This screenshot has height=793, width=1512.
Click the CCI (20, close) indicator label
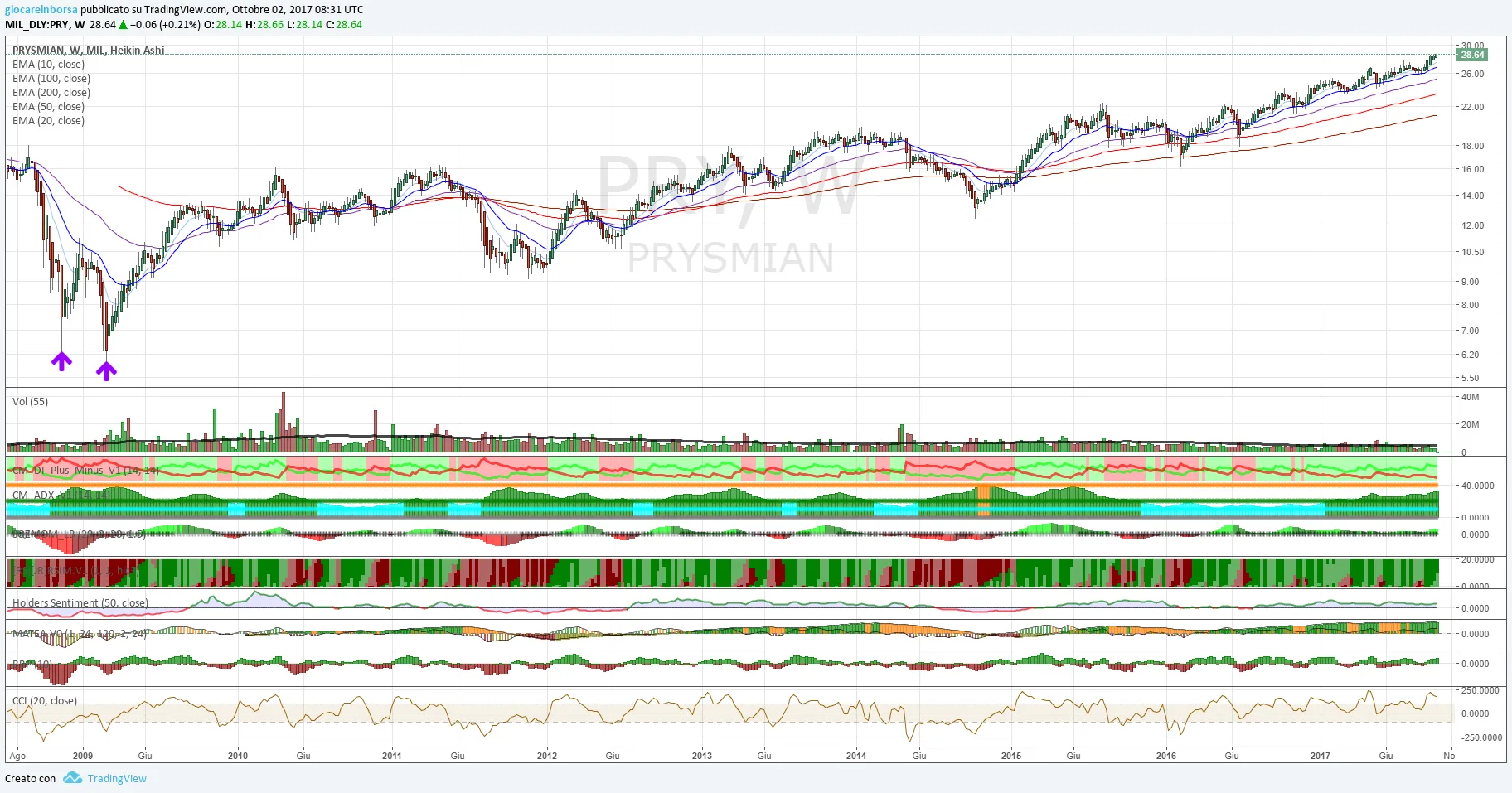tap(45, 701)
